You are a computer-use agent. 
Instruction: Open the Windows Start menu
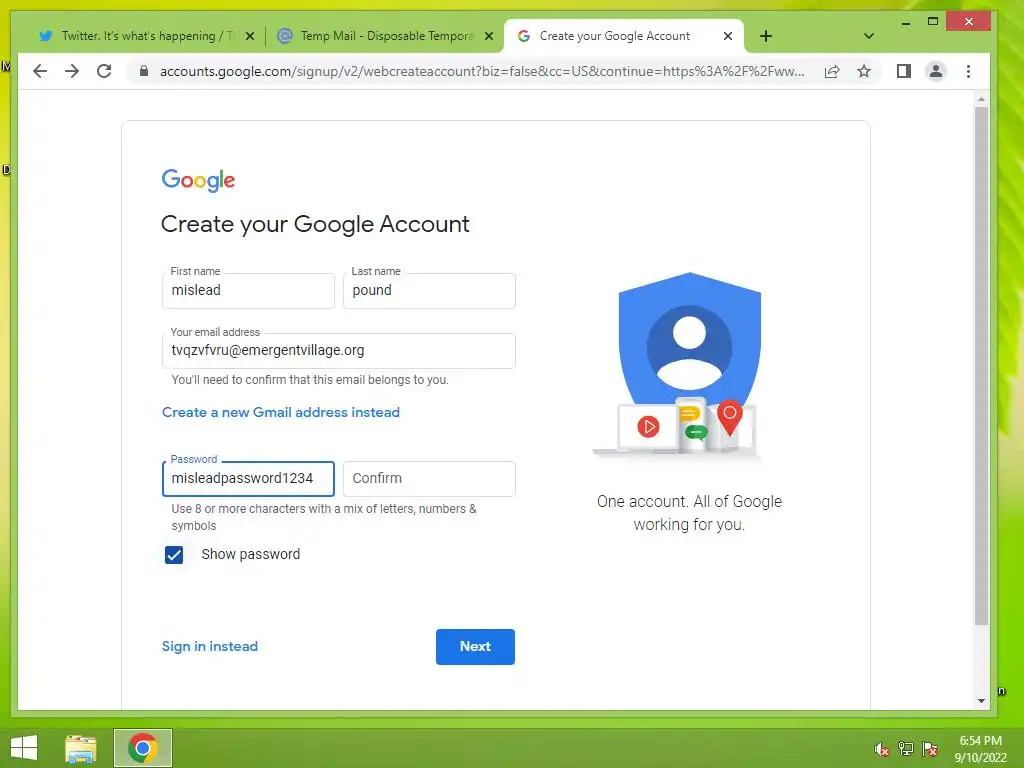pos(24,748)
